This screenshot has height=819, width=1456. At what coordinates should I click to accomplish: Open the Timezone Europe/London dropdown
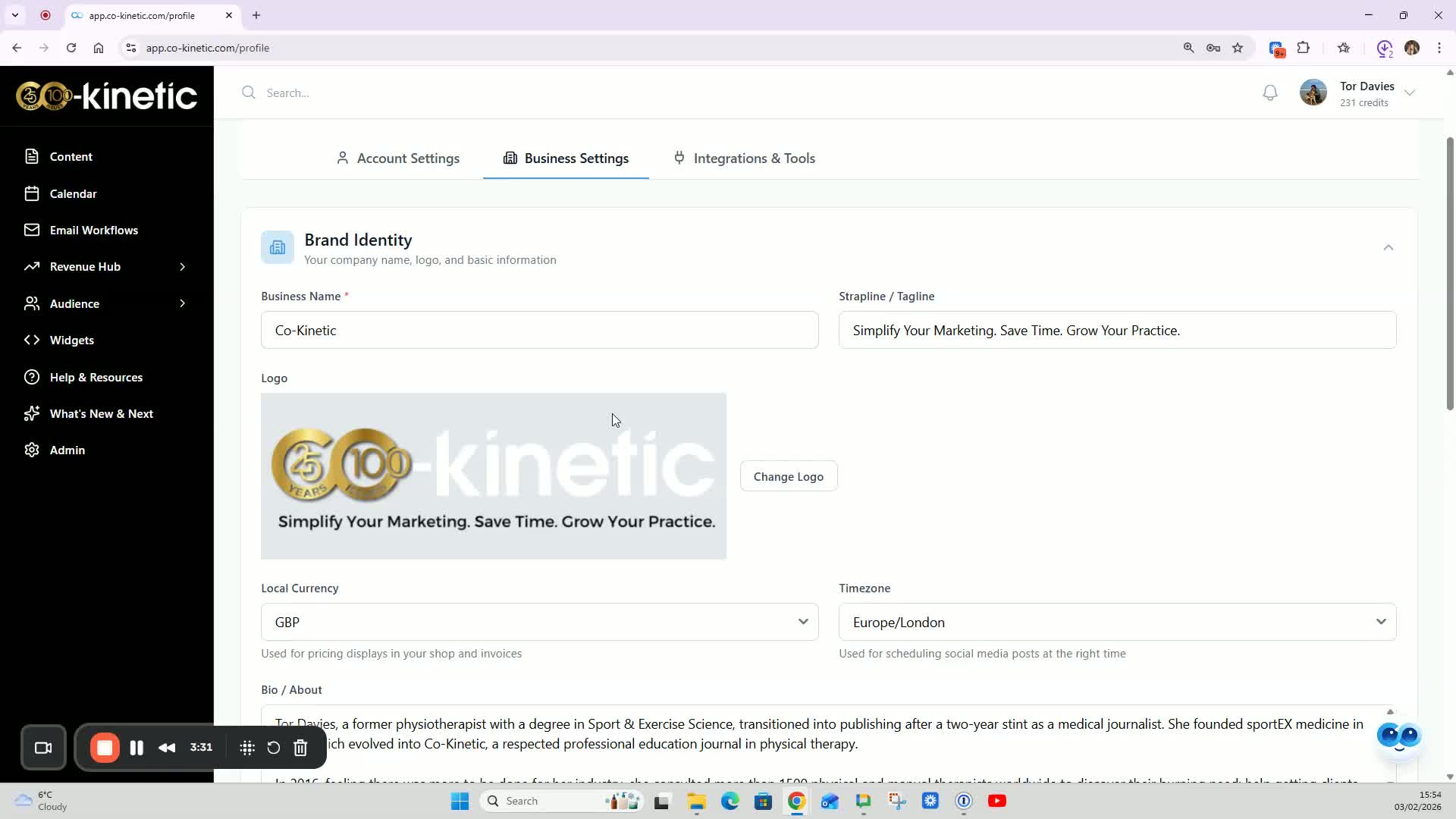pyautogui.click(x=1118, y=623)
